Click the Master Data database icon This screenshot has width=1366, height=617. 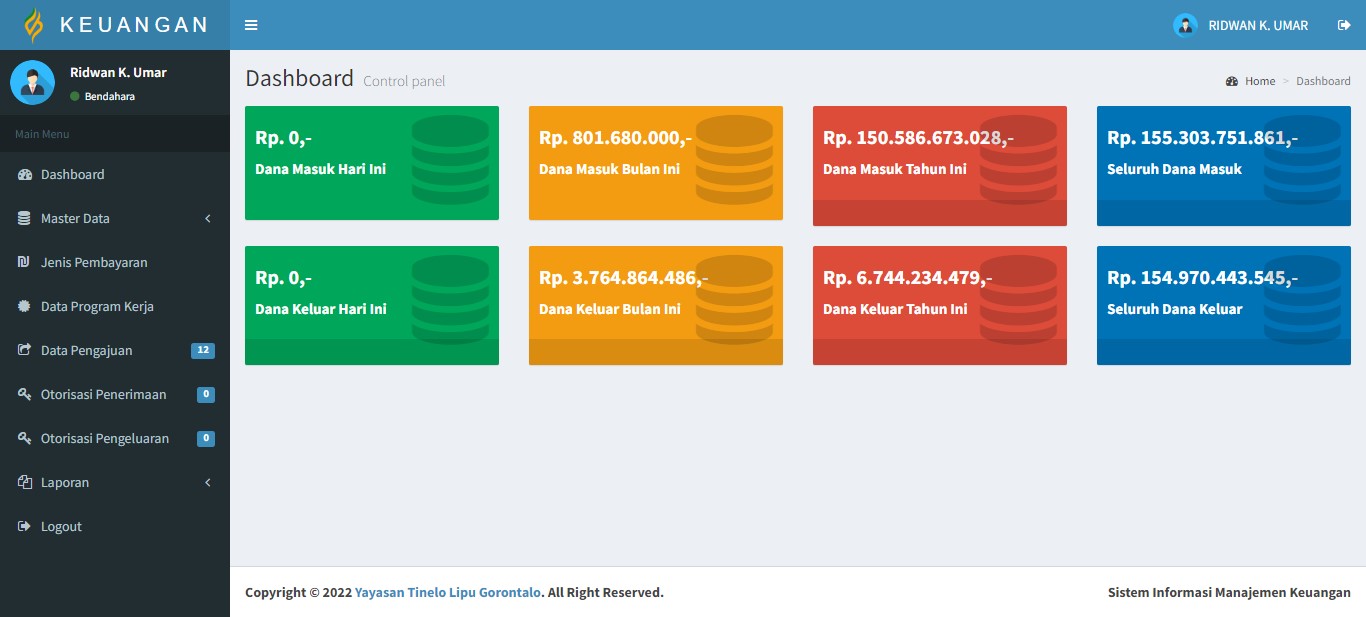[25, 219]
